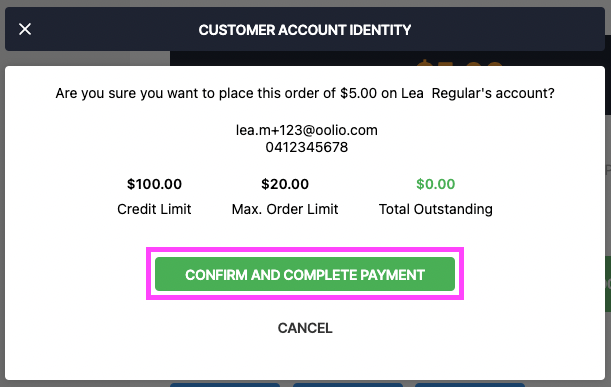Viewport: 611px width, 387px height.
Task: Click the middle blue button below dialog
Action: (348, 385)
